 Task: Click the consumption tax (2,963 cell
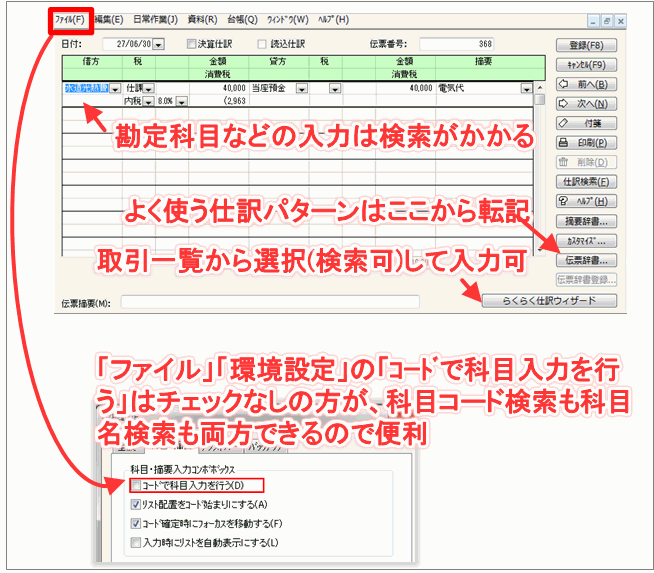tap(218, 101)
